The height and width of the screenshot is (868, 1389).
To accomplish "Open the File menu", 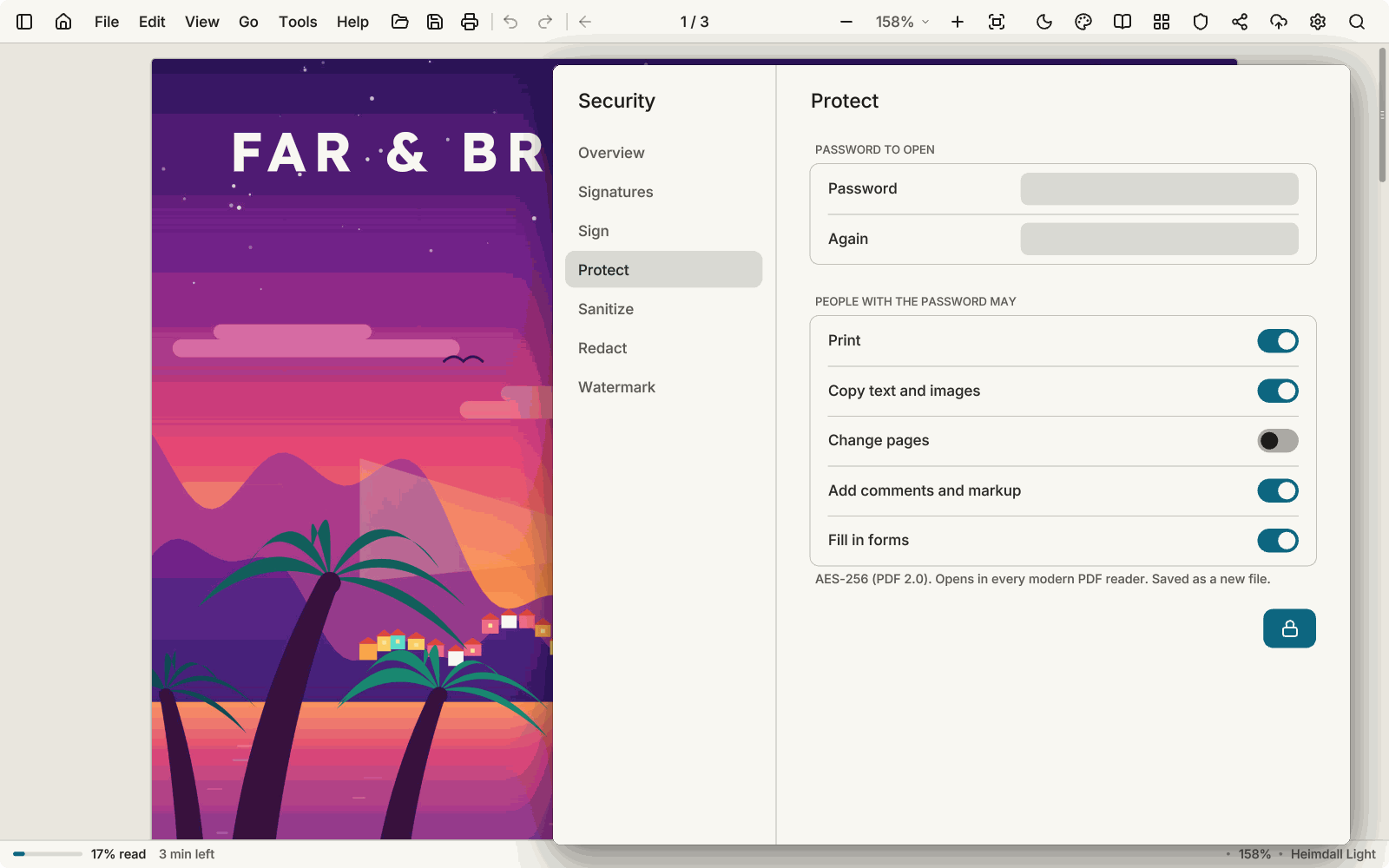I will 107,22.
